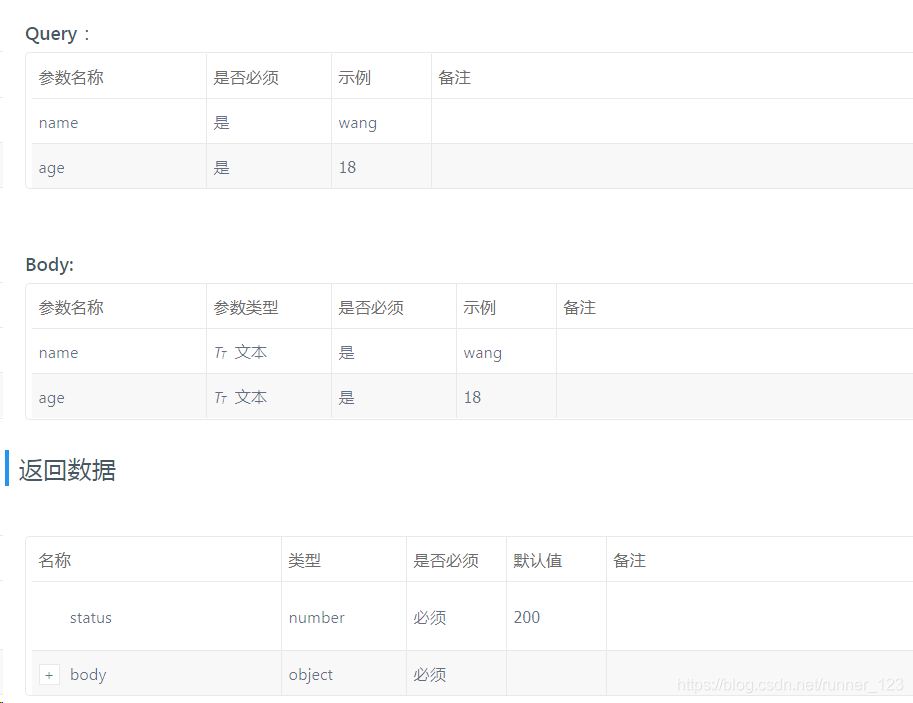Click 示例 header in Body table
Screen dimensions: 913x703
[479, 308]
